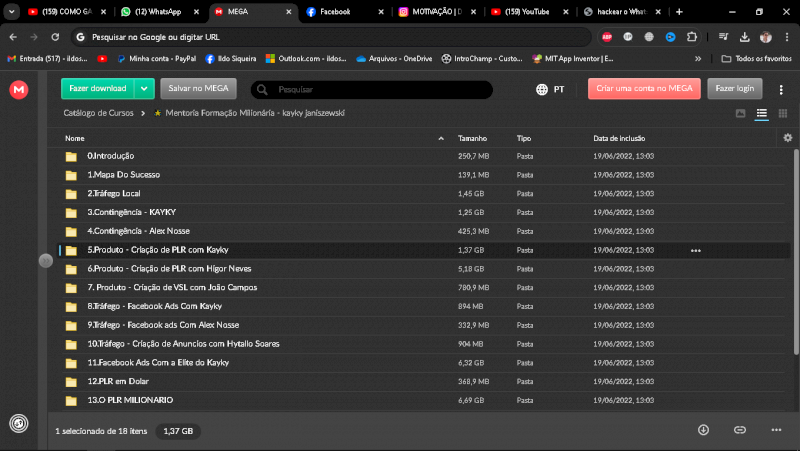Screen dimensions: 800x451
Task: Click Criar uma conta no MEGA button
Action: click(644, 89)
